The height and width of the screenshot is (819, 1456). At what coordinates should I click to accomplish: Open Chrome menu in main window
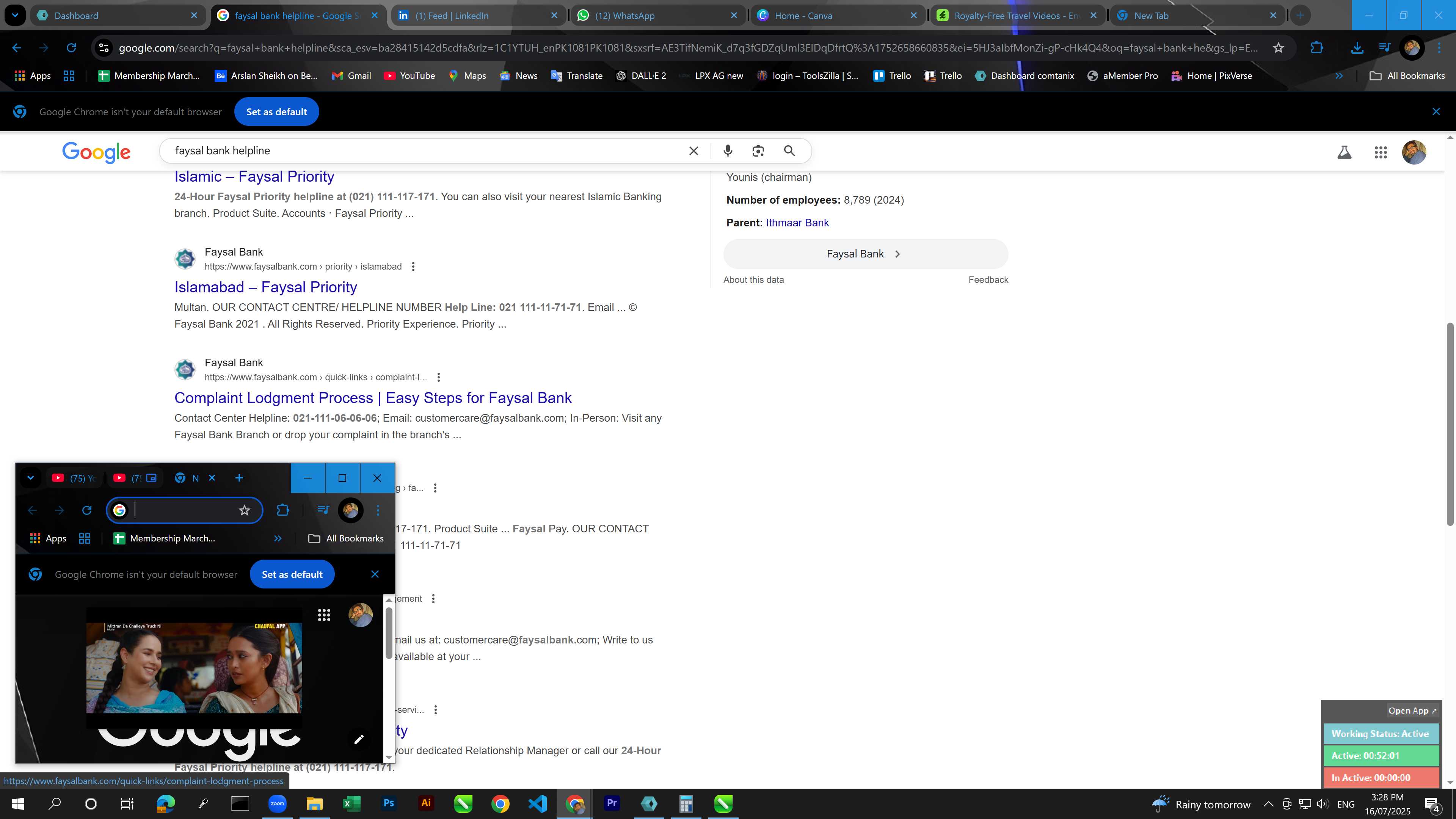coord(1440,48)
